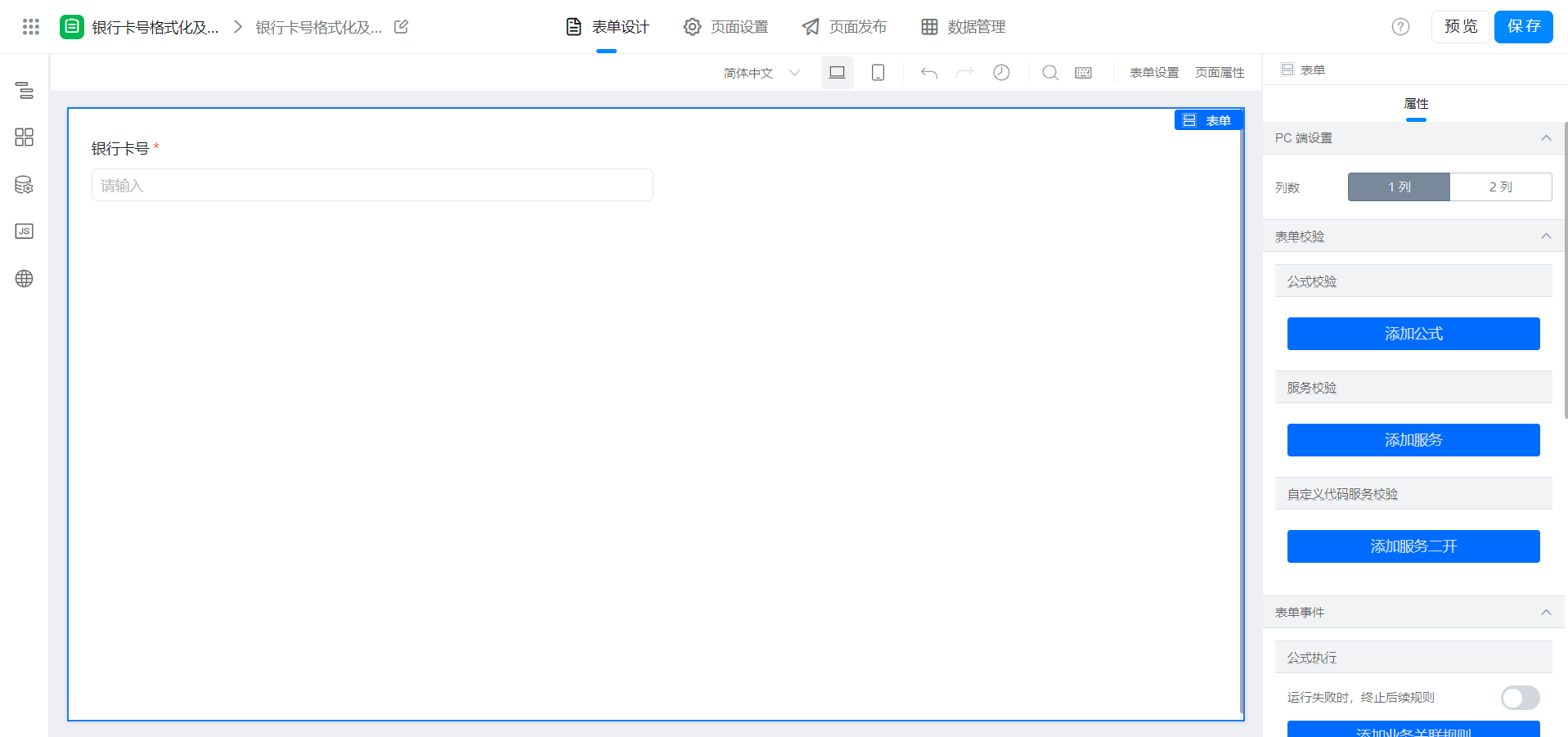Open the keyboard shortcuts icon
Viewport: 1568px width, 737px height.
click(x=1084, y=73)
